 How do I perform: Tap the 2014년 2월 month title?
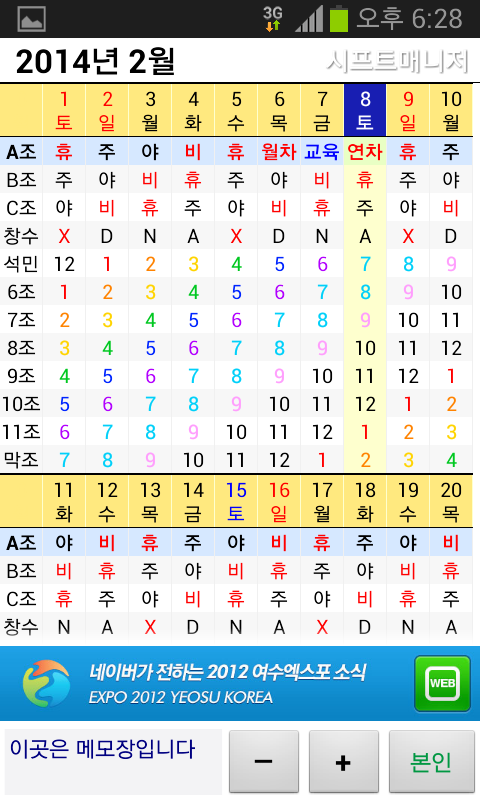coord(95,61)
